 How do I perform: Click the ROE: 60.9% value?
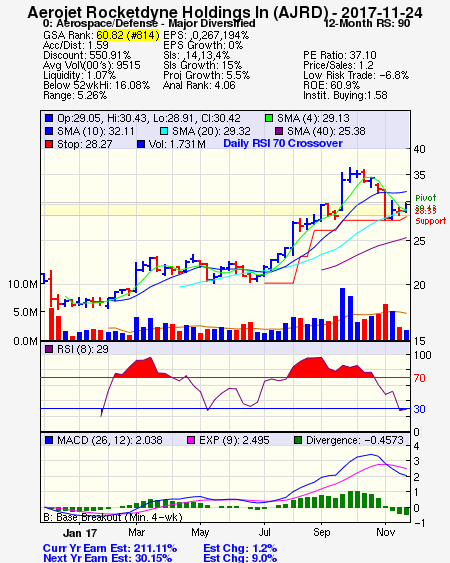[x=331, y=85]
